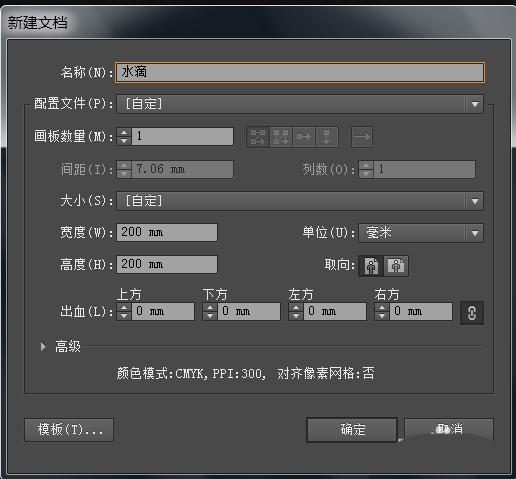
Task: Open the 大小 size dropdown
Action: [x=300, y=201]
